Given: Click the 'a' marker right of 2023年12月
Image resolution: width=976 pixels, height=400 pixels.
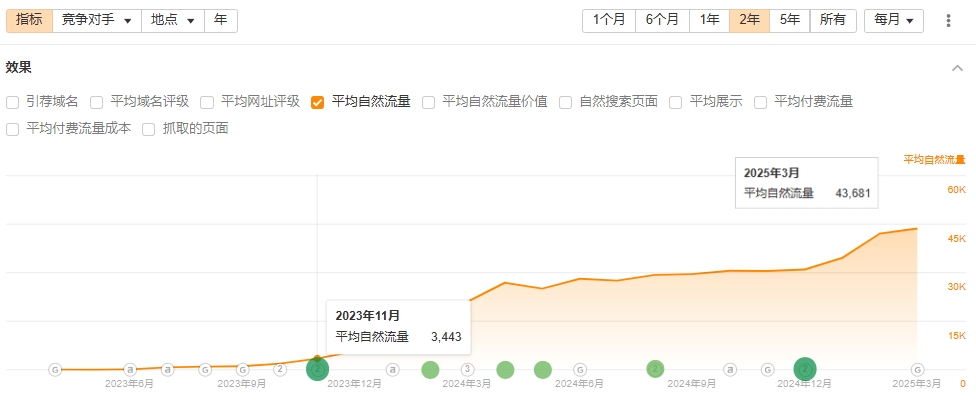Looking at the screenshot, I should 393,370.
